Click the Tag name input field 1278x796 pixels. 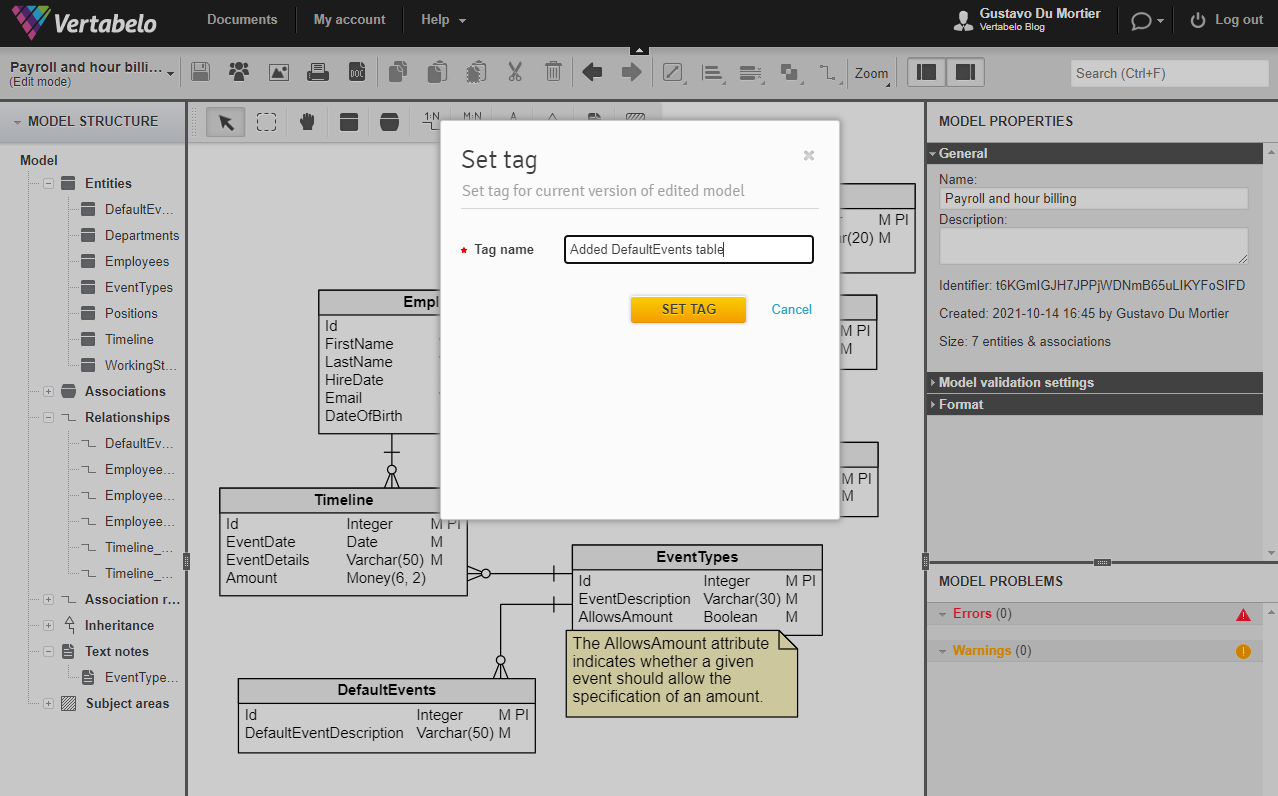pos(689,249)
